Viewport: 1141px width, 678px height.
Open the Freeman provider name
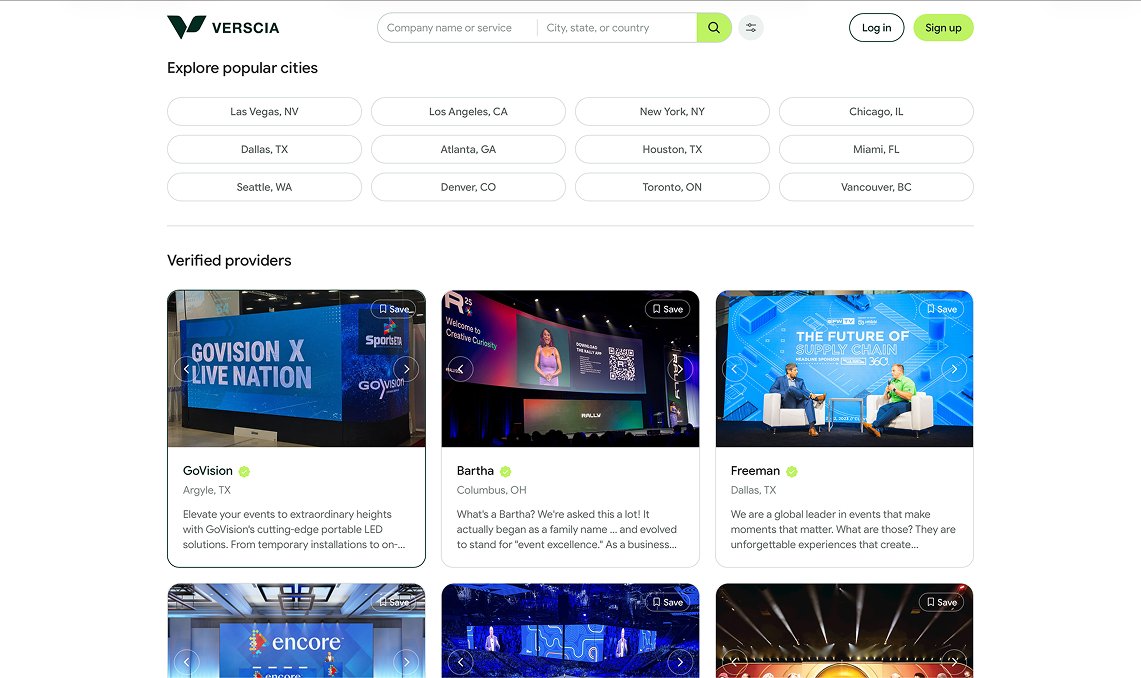click(755, 471)
